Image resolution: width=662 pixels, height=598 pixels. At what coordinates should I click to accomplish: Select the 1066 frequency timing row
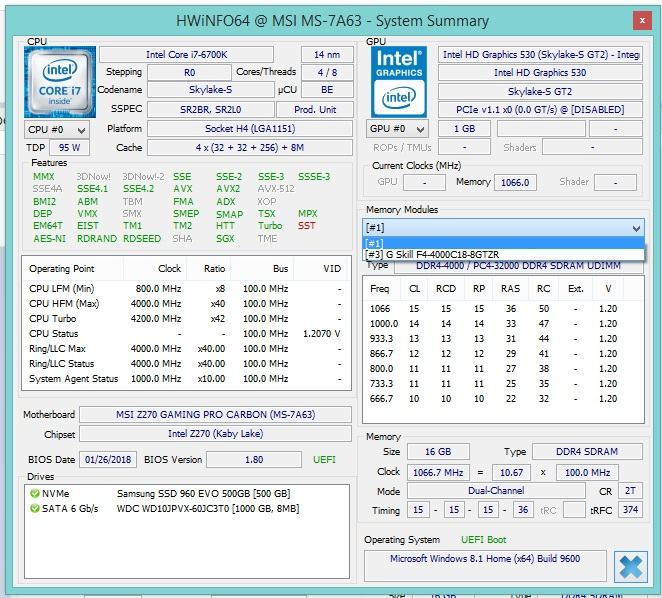pos(502,309)
